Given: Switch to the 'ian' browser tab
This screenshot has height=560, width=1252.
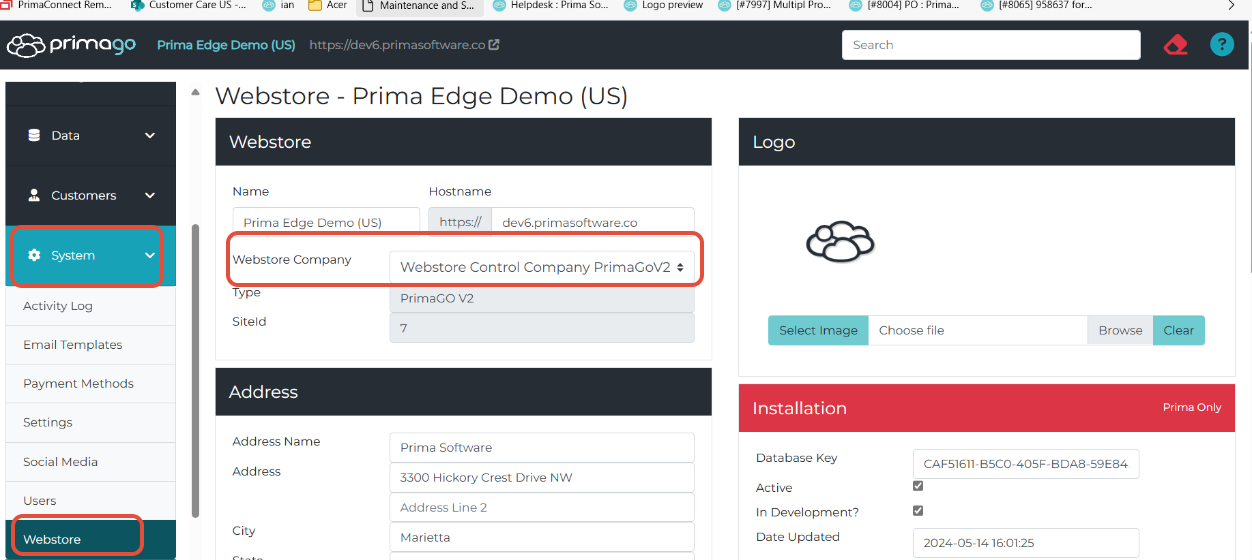Looking at the screenshot, I should click(278, 5).
